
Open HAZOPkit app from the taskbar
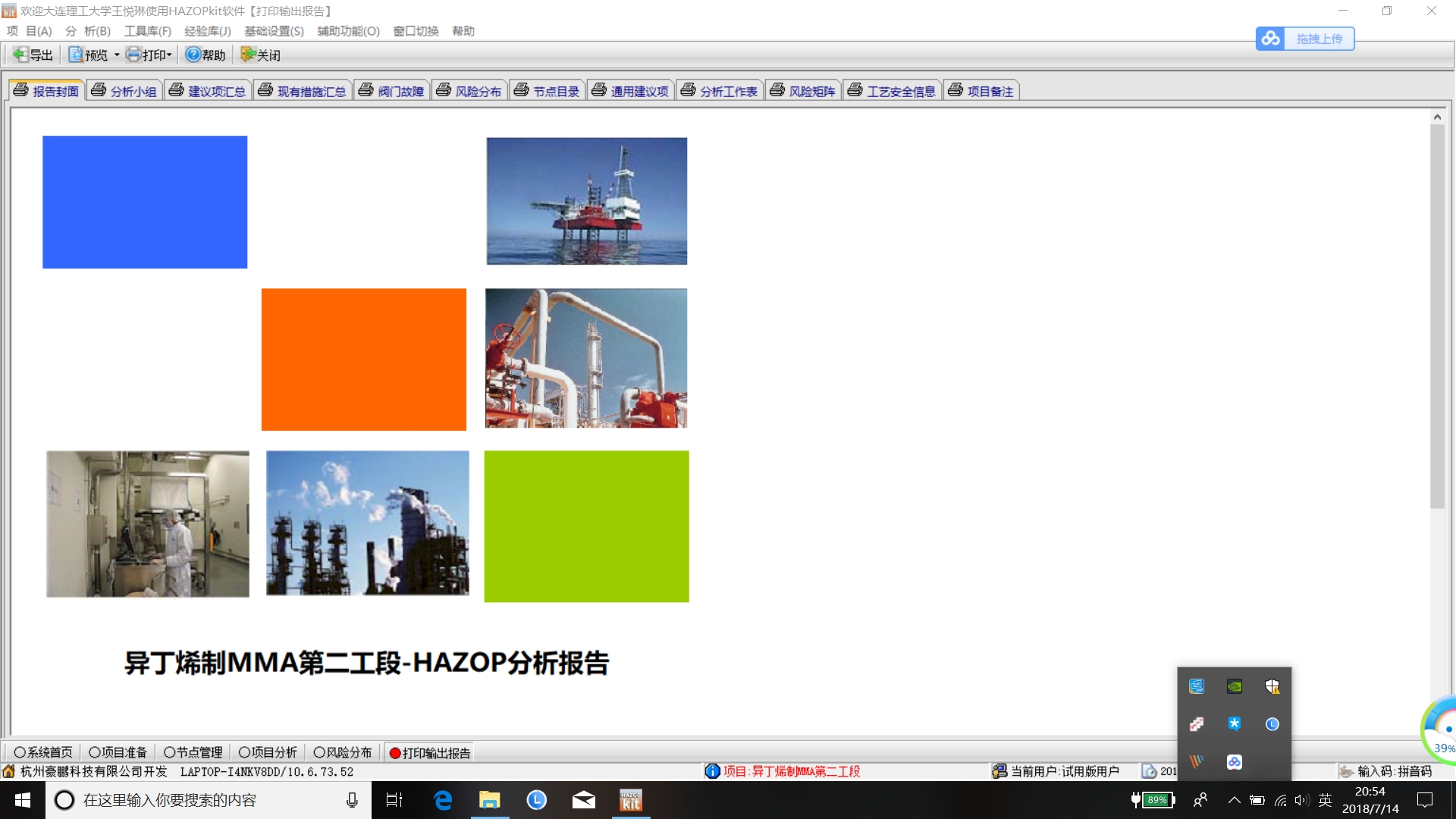(x=630, y=800)
